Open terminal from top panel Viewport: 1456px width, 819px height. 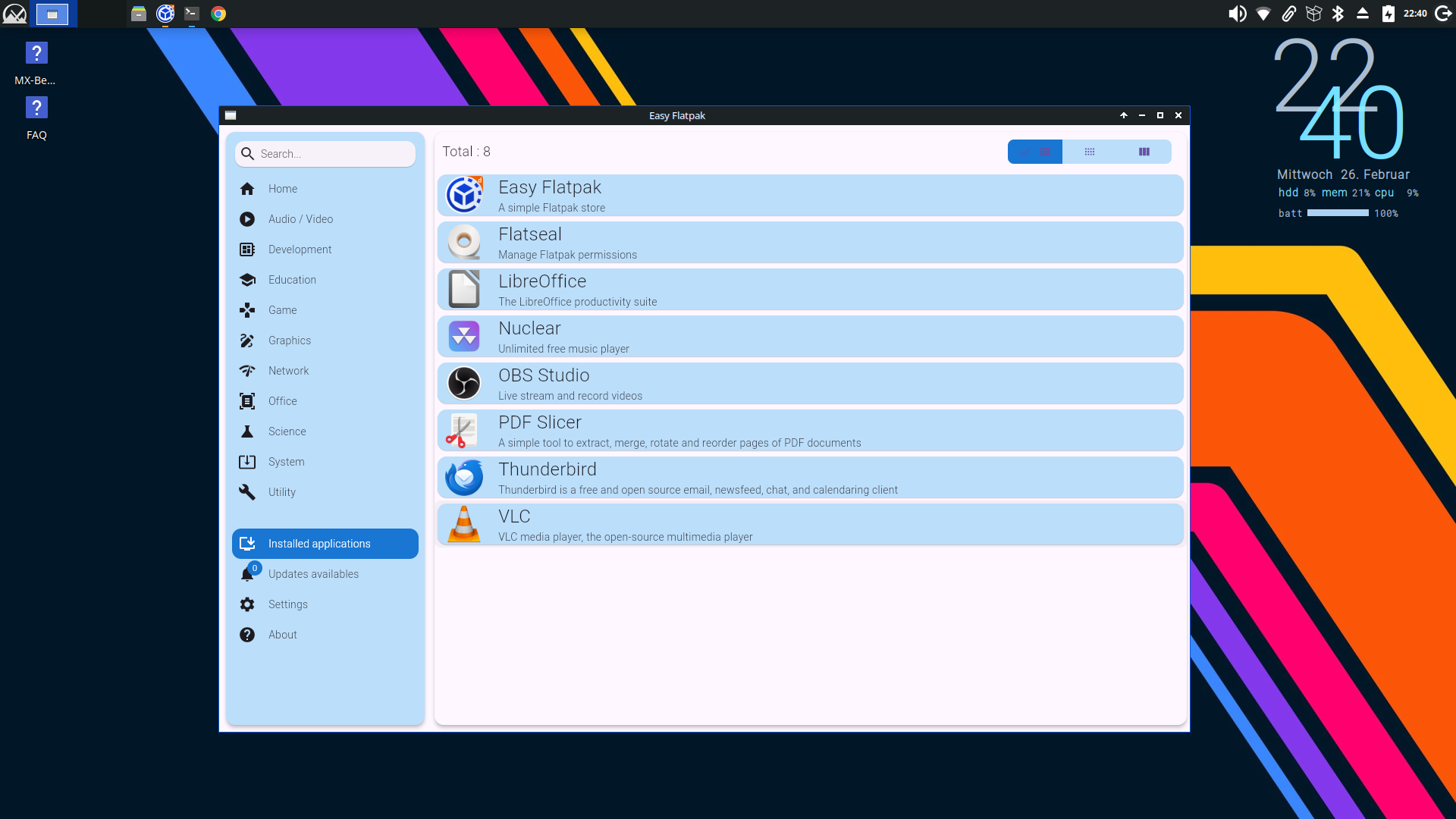pos(192,14)
